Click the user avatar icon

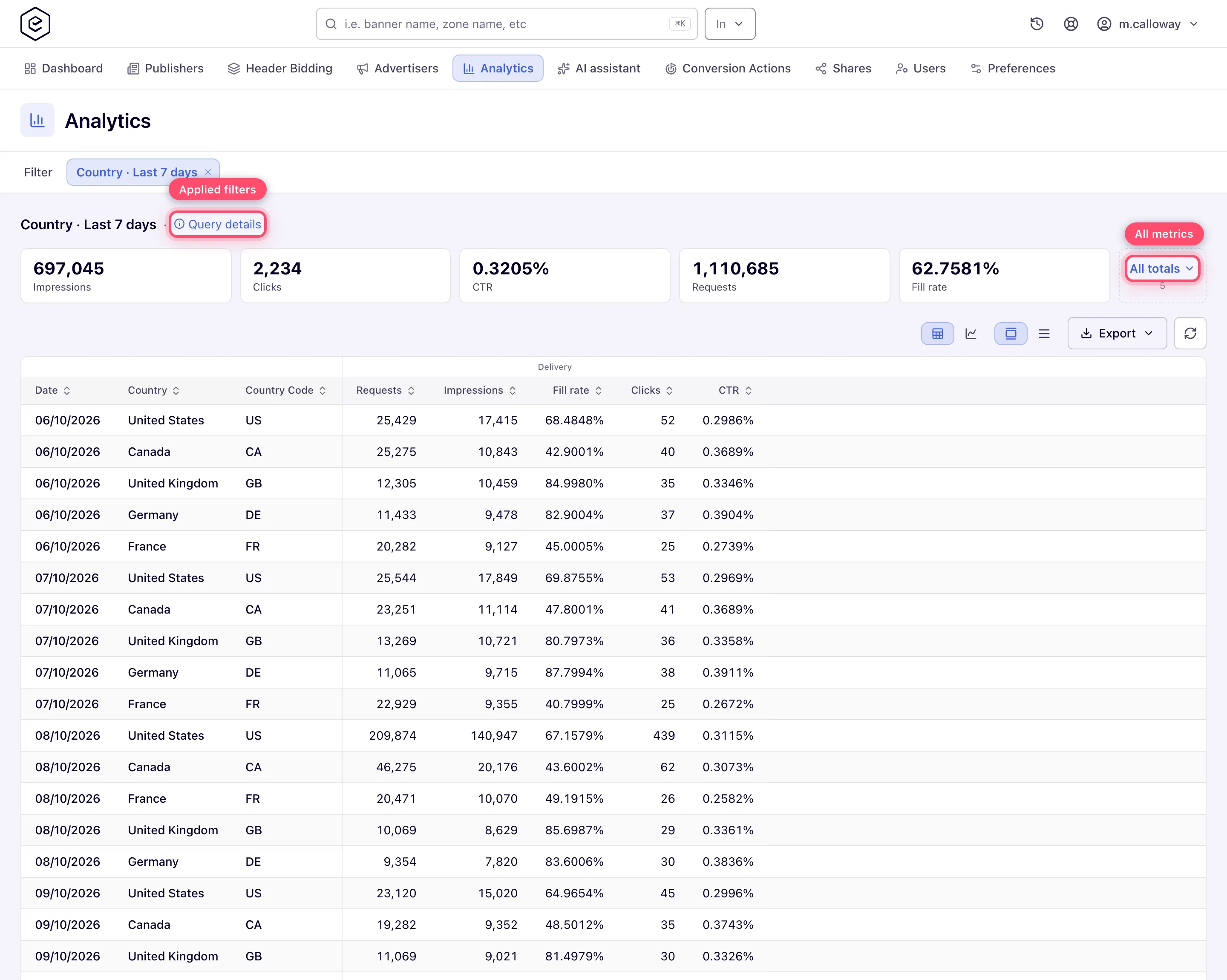[x=1103, y=24]
